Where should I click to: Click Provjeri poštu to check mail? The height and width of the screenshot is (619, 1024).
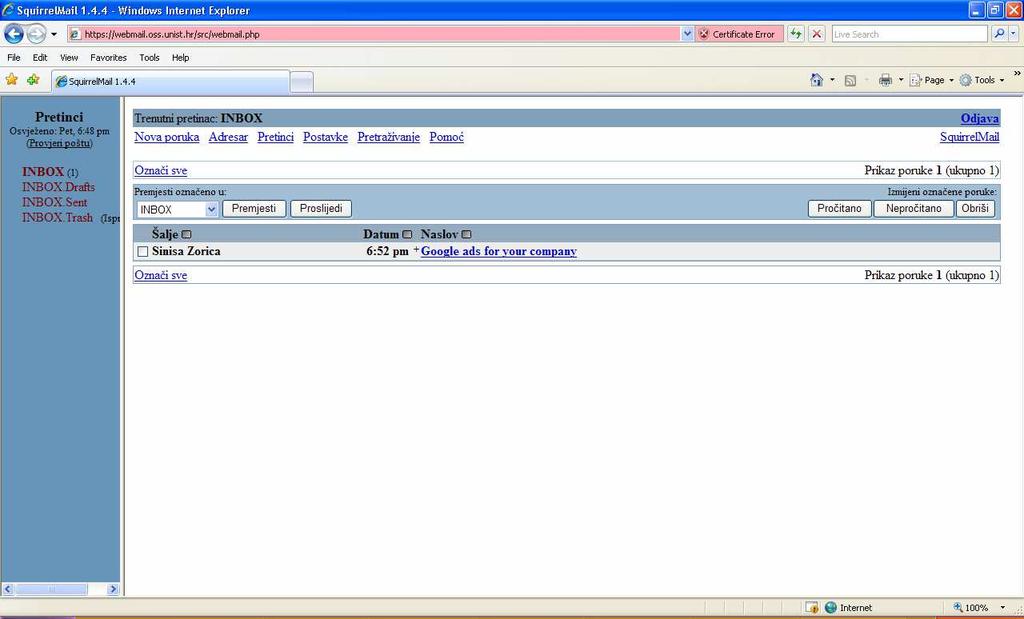pyautogui.click(x=59, y=143)
